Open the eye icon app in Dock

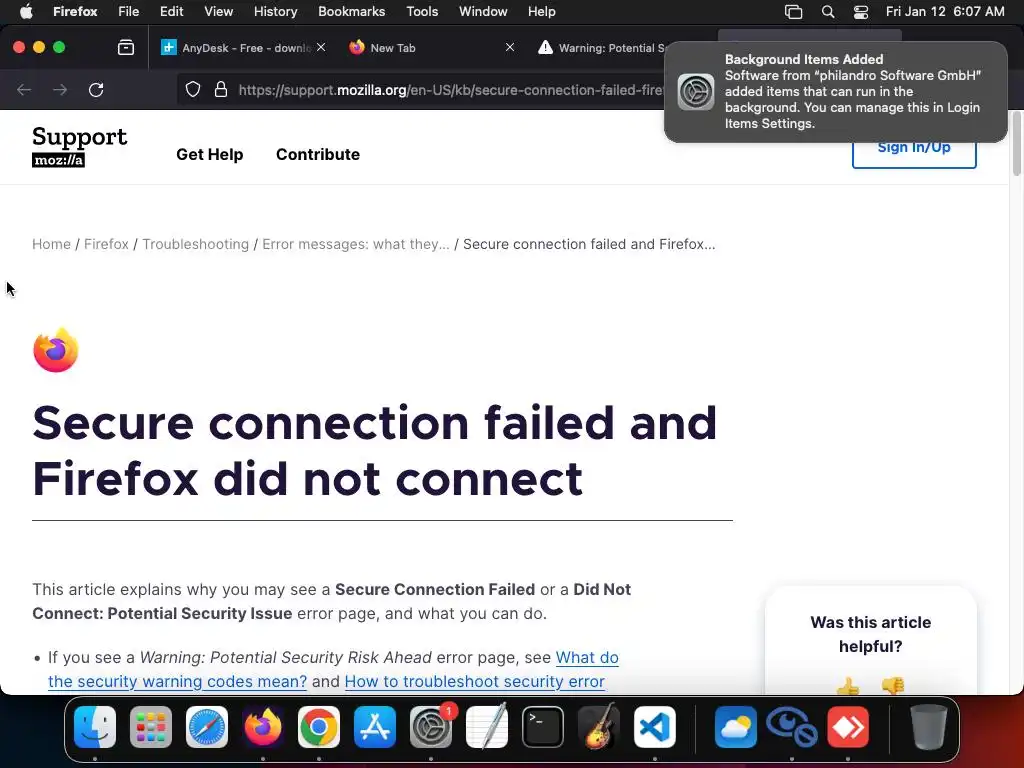click(792, 727)
